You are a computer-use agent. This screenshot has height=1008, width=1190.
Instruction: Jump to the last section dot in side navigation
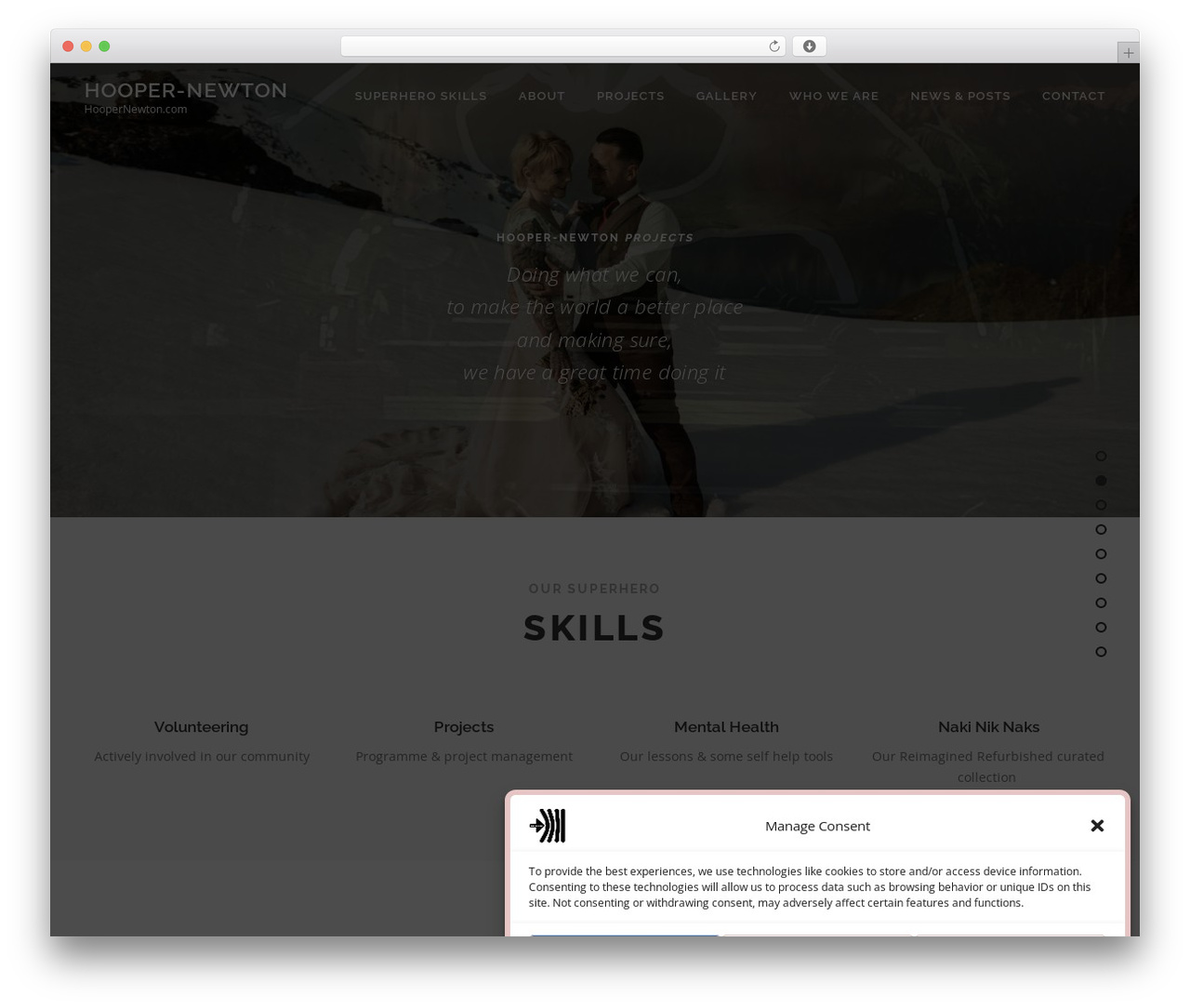click(x=1101, y=652)
